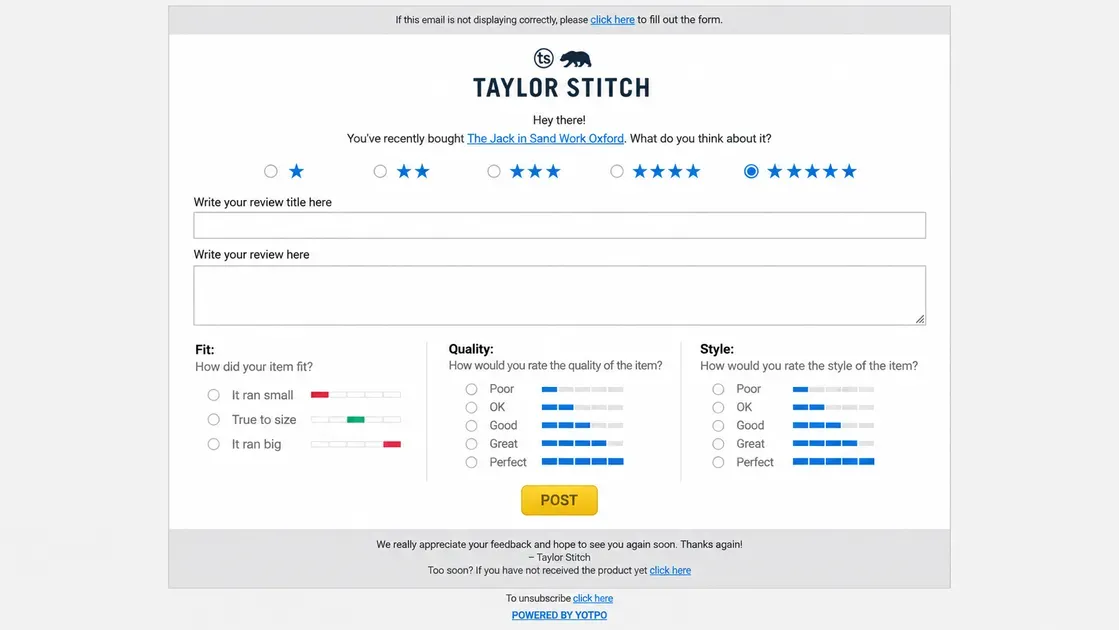Click 'Write your review title here' label
This screenshot has width=1119, height=630.
[x=263, y=202]
